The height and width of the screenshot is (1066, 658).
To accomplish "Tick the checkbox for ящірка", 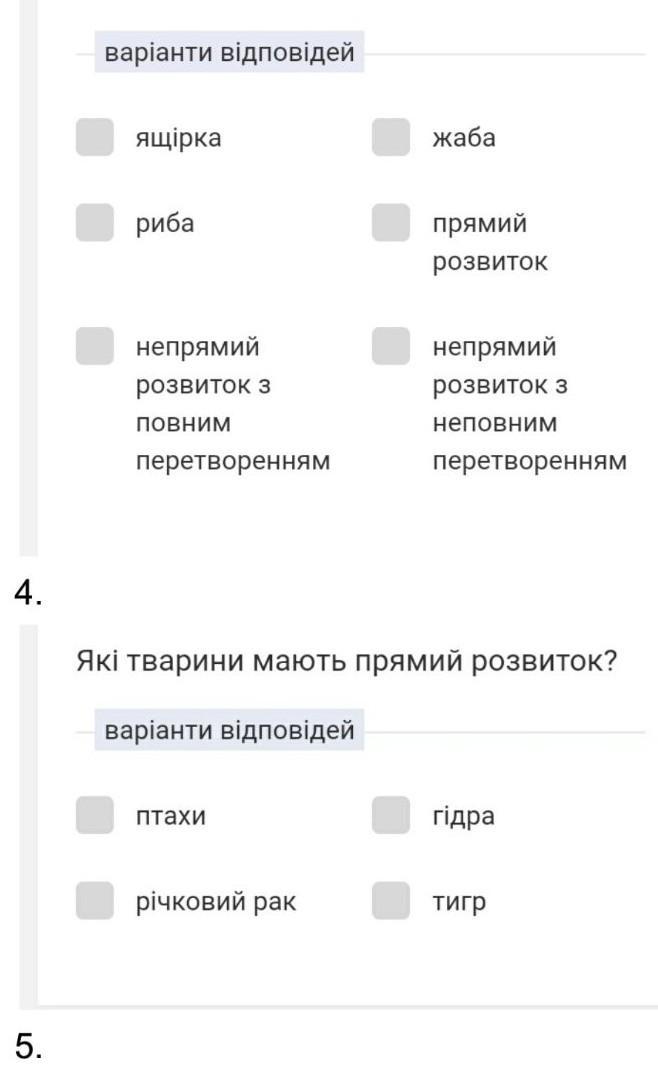I will coord(95,138).
